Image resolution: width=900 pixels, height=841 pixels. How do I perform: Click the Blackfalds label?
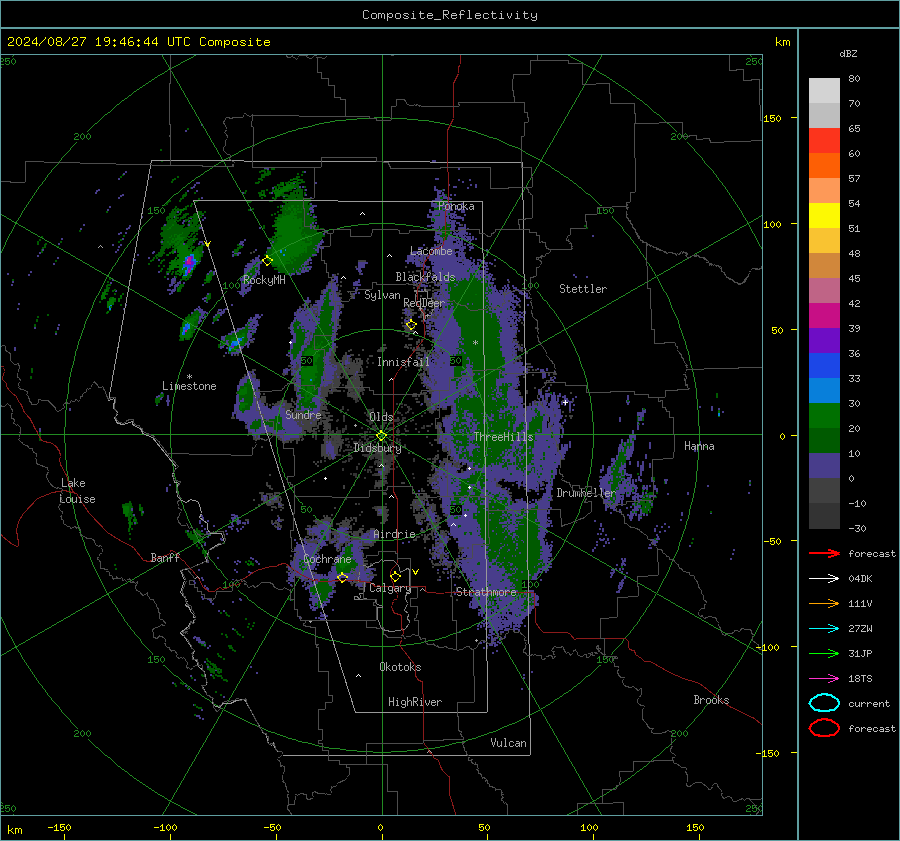425,277
